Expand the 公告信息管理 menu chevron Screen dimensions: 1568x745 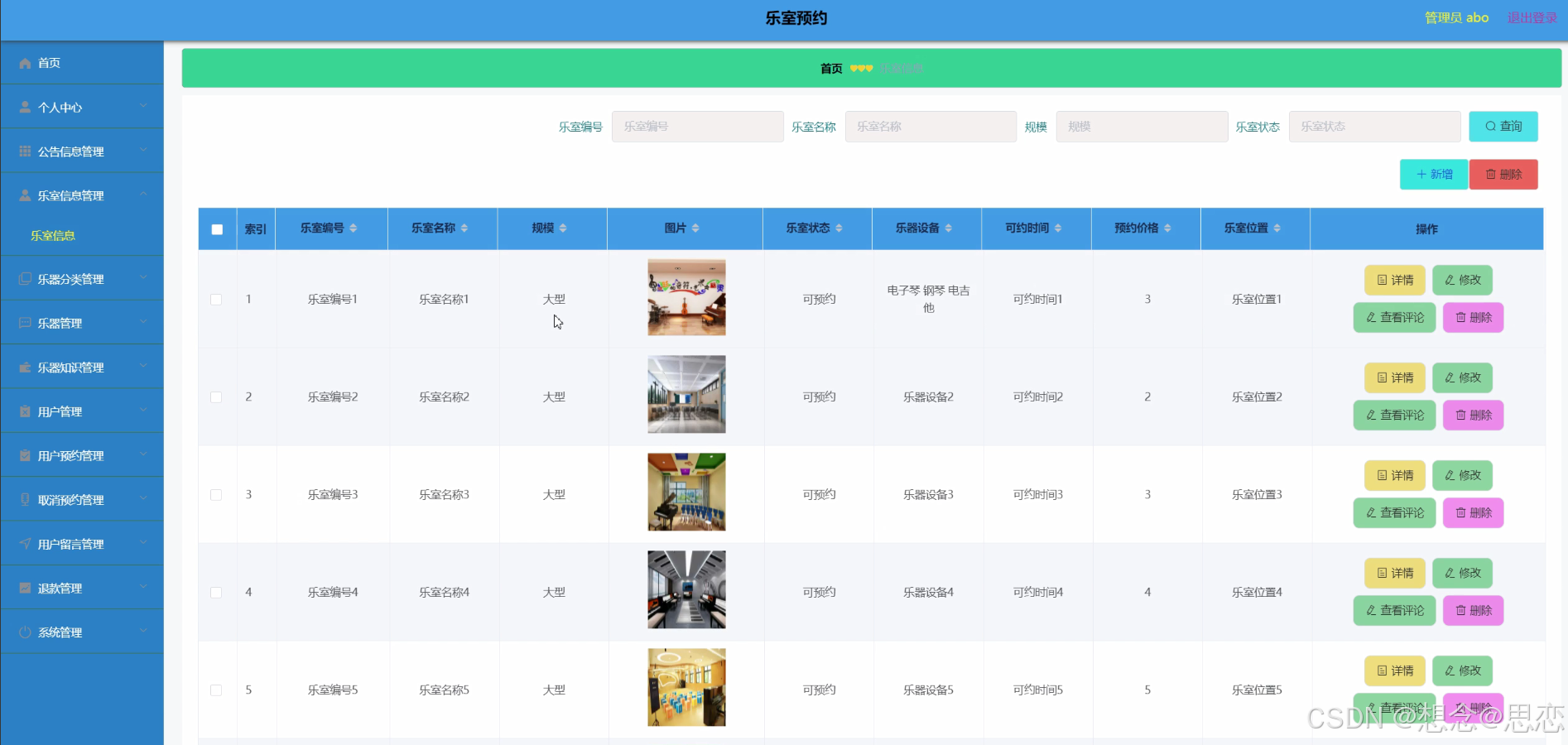click(x=143, y=150)
